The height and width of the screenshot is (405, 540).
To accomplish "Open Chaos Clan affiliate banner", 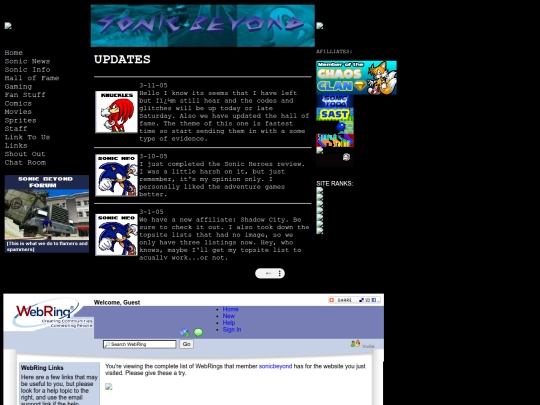I will click(x=356, y=77).
